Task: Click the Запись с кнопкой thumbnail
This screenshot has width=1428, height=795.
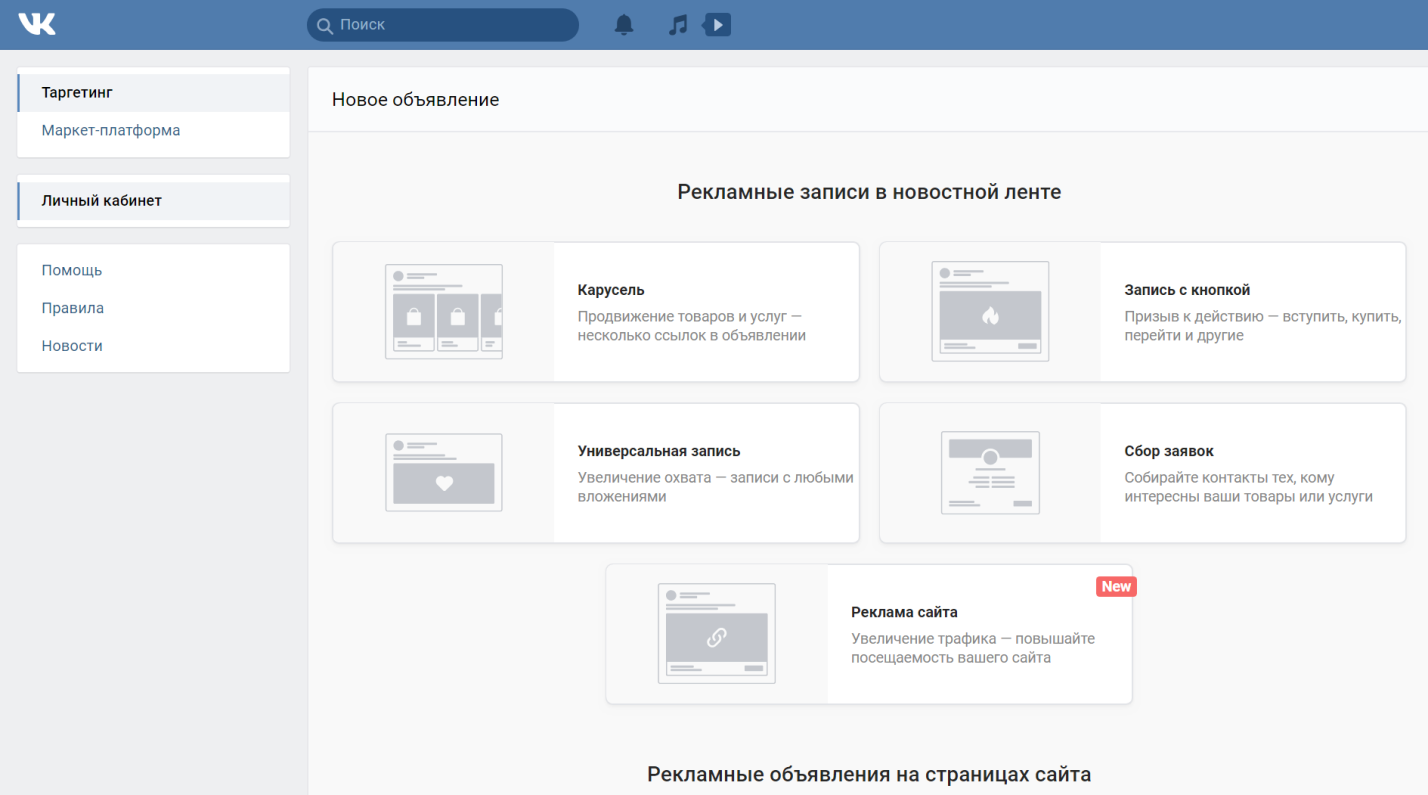Action: coord(990,311)
